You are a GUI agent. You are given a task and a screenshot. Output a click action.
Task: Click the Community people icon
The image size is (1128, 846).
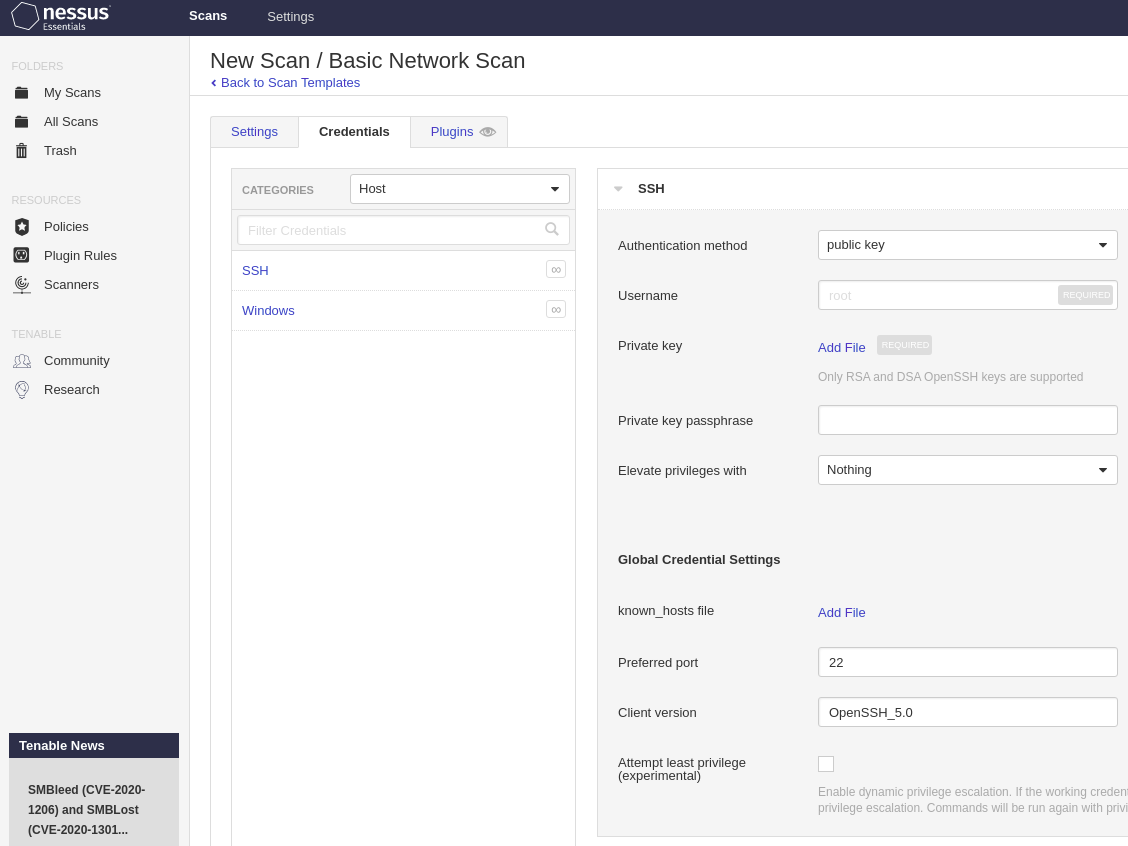(21, 361)
